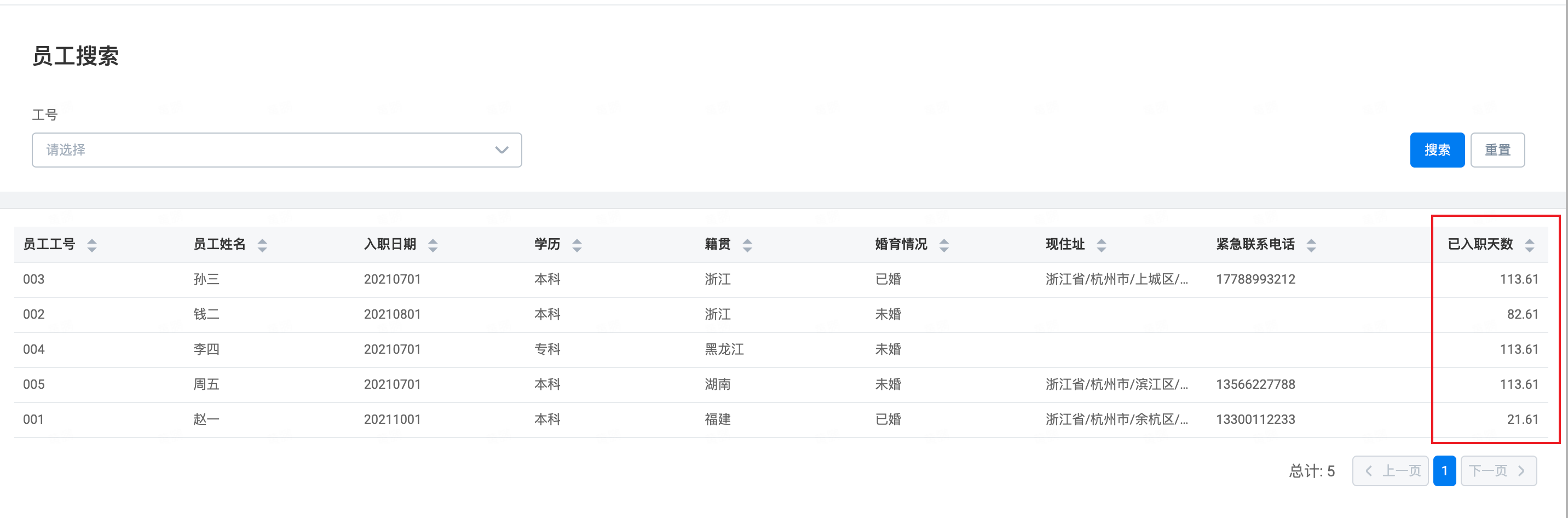Click employee name 孙三
The height and width of the screenshot is (518, 1568).
[x=206, y=279]
